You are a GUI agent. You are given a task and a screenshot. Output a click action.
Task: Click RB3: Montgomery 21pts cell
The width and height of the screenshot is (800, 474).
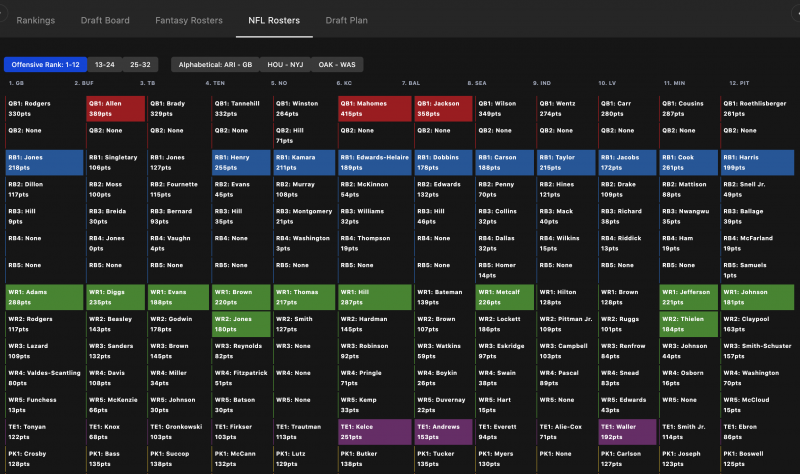click(305, 217)
